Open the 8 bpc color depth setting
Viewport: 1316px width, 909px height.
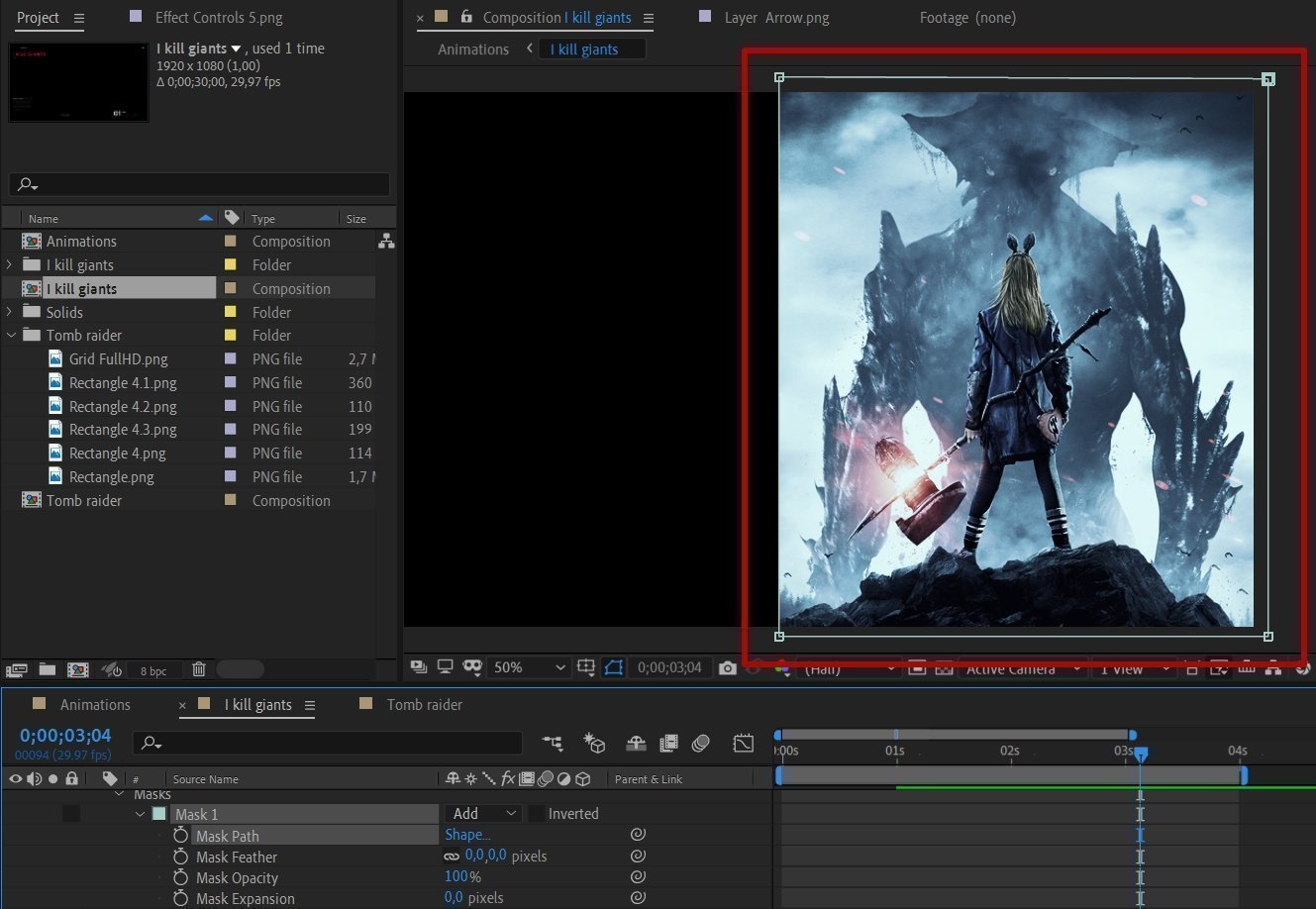click(x=153, y=670)
